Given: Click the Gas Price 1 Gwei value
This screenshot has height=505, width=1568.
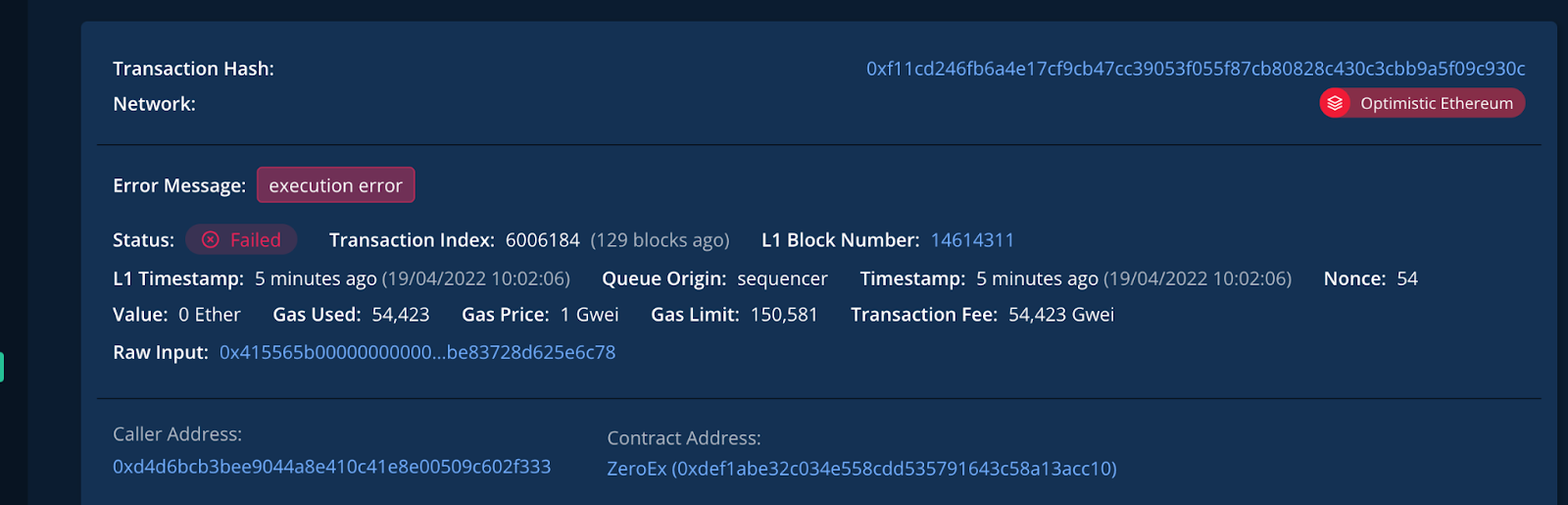Looking at the screenshot, I should click(x=589, y=315).
